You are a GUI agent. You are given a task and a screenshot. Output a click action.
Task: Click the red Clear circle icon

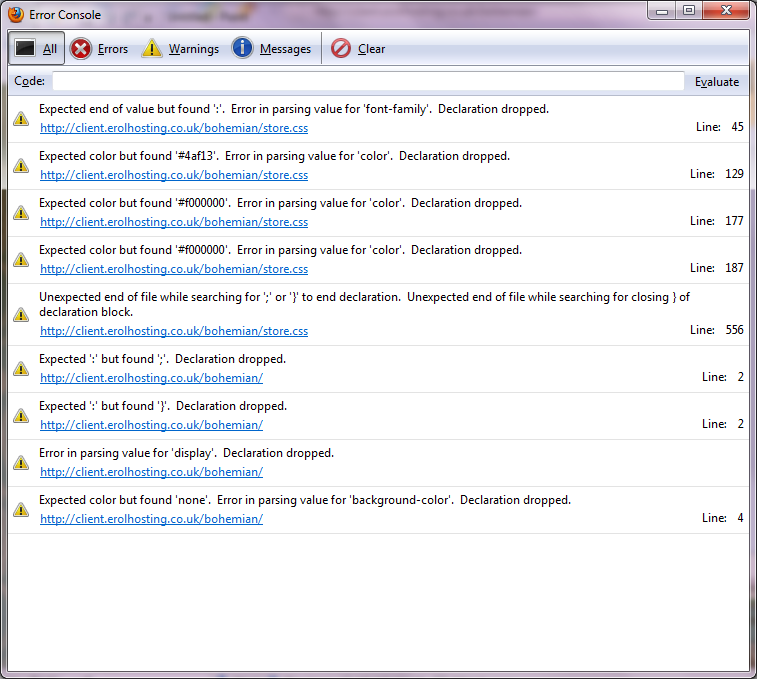pos(341,48)
